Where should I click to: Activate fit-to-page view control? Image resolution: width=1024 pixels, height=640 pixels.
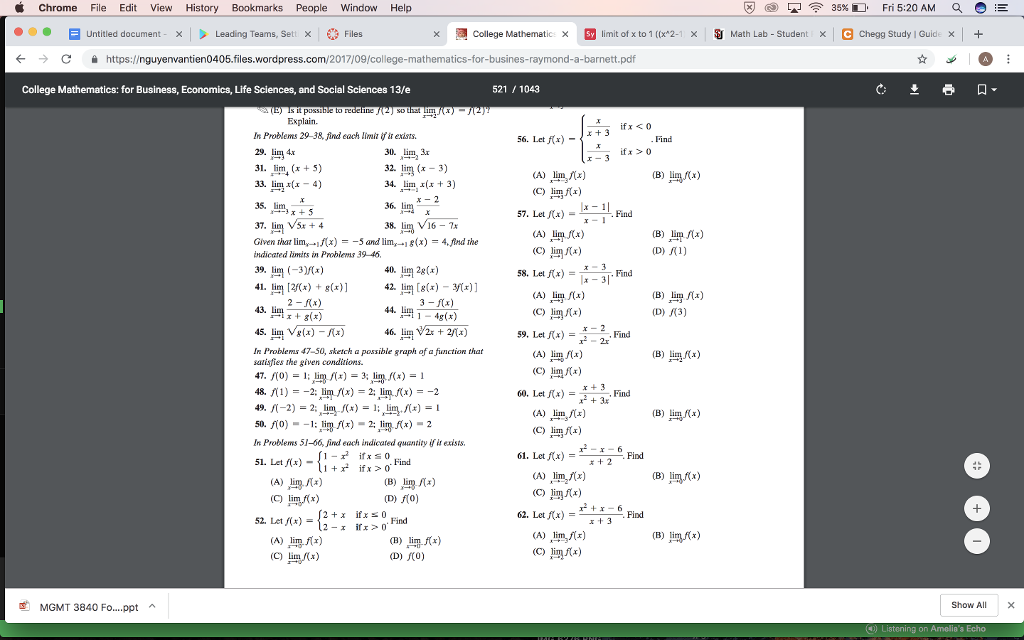(976, 465)
